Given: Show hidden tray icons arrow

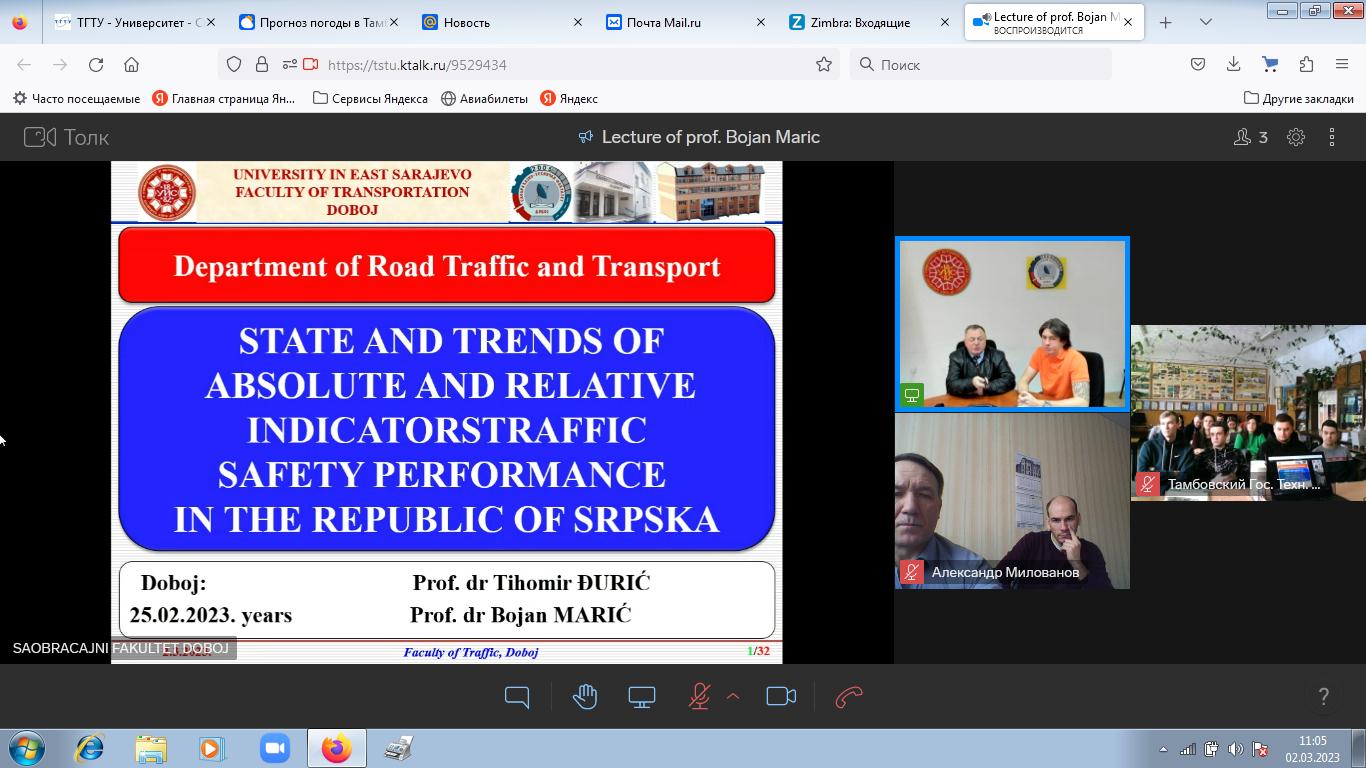Looking at the screenshot, I should 1163,749.
